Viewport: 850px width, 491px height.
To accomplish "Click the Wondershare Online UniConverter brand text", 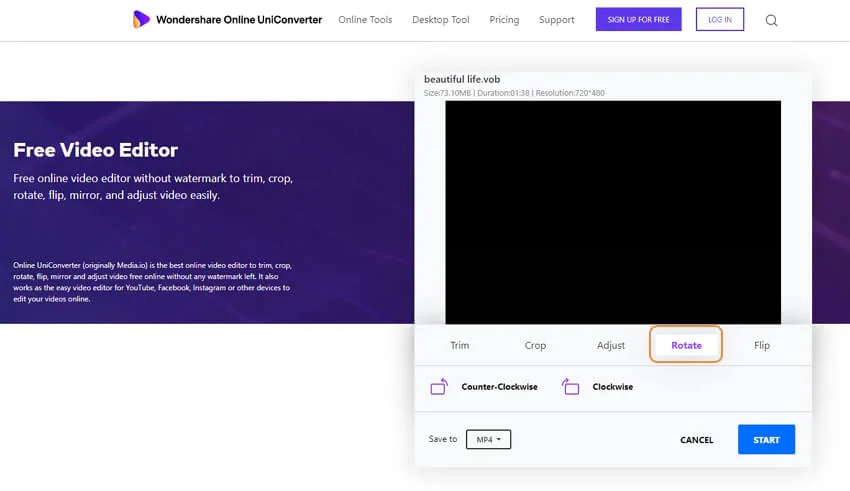I will [239, 20].
